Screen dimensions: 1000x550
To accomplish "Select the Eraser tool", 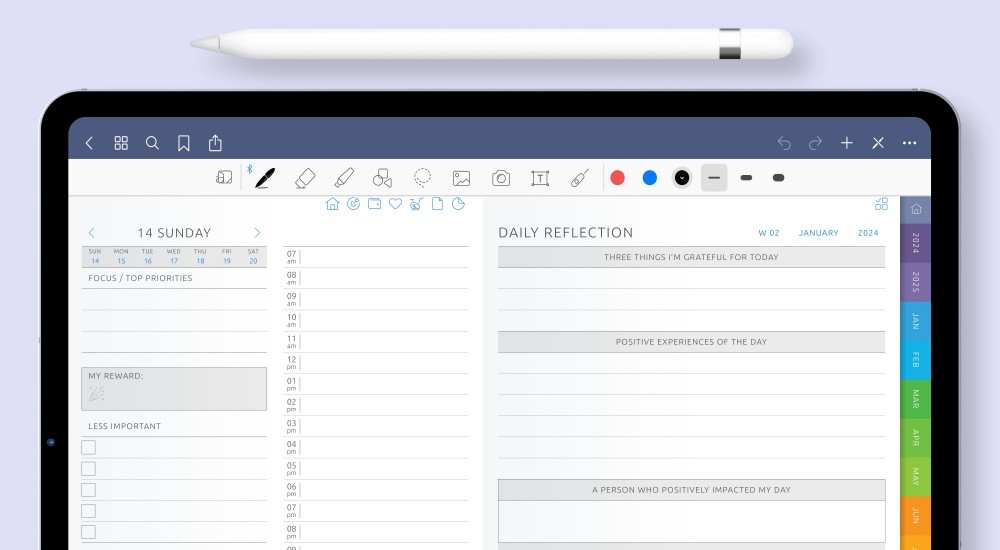I will [x=305, y=178].
